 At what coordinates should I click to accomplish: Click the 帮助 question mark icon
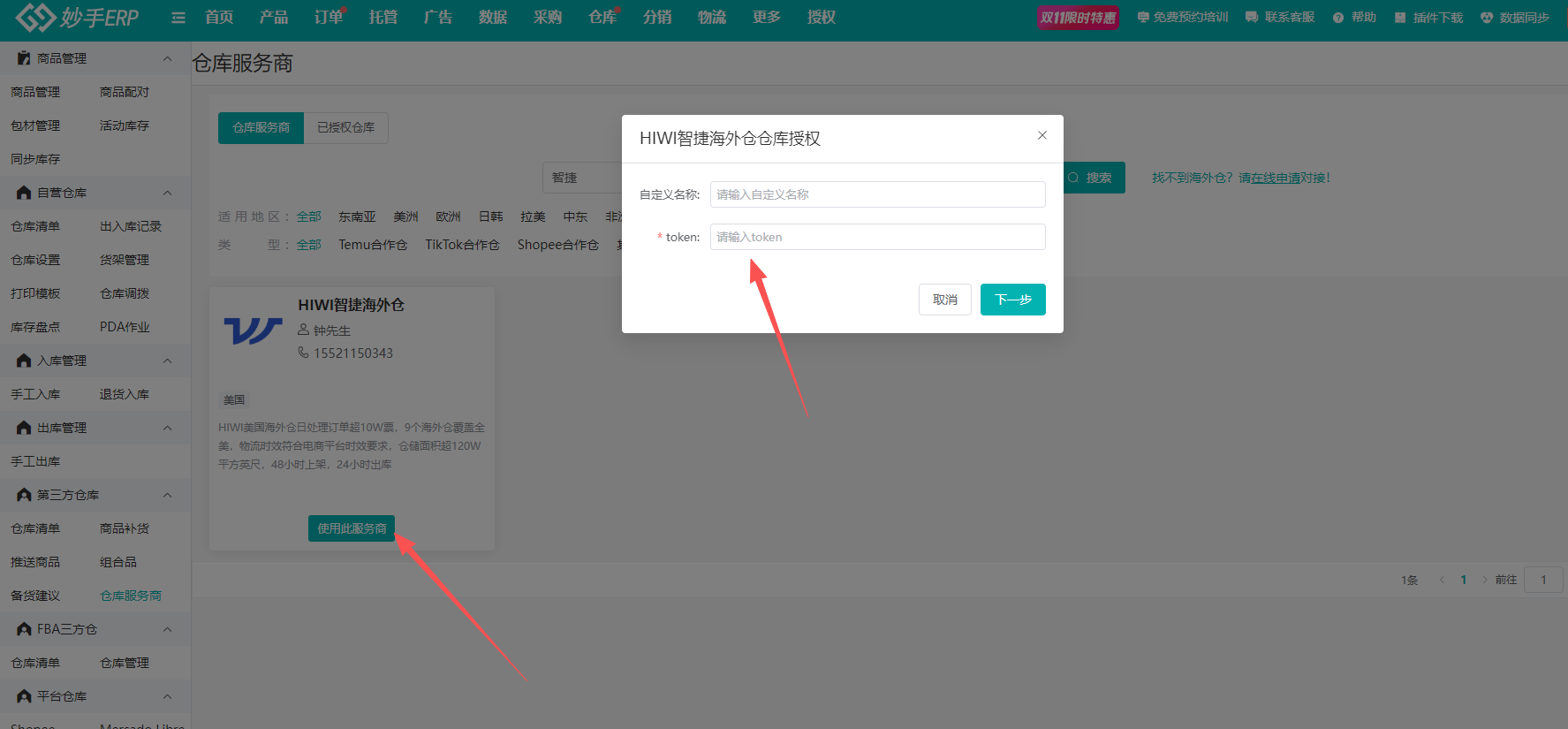tap(1338, 18)
